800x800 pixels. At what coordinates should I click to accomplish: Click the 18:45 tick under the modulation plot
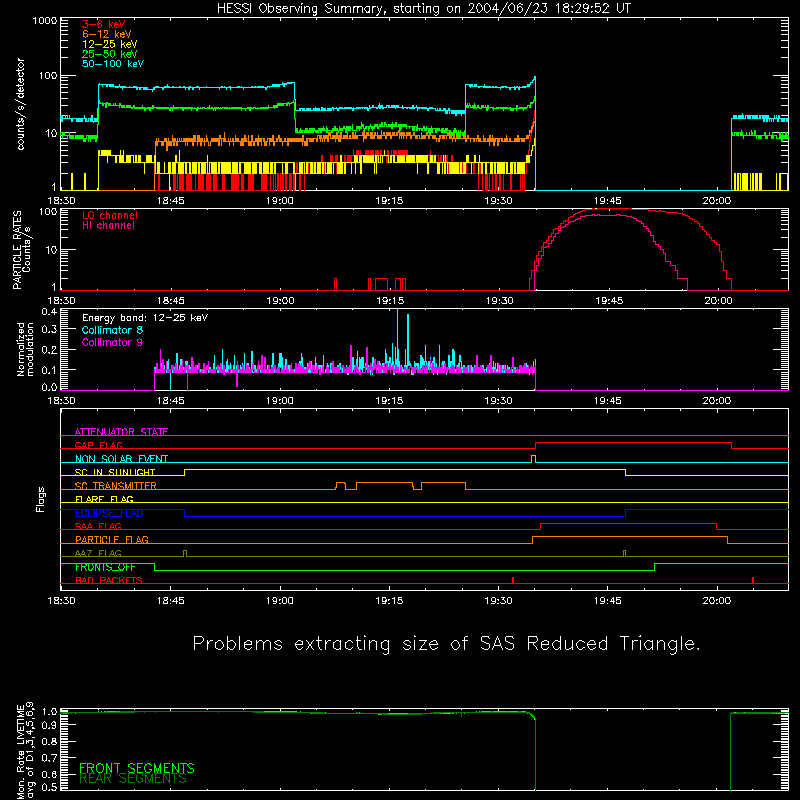[170, 401]
